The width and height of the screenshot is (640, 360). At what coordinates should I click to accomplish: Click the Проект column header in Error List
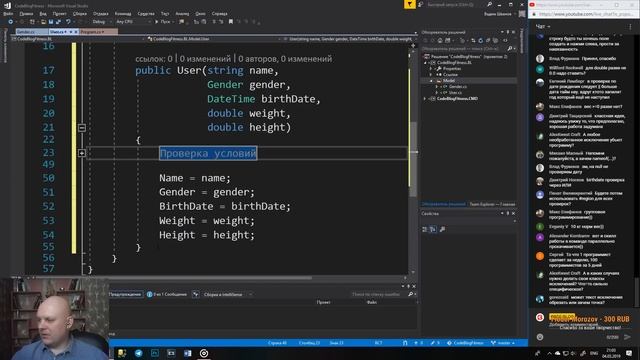(323, 302)
